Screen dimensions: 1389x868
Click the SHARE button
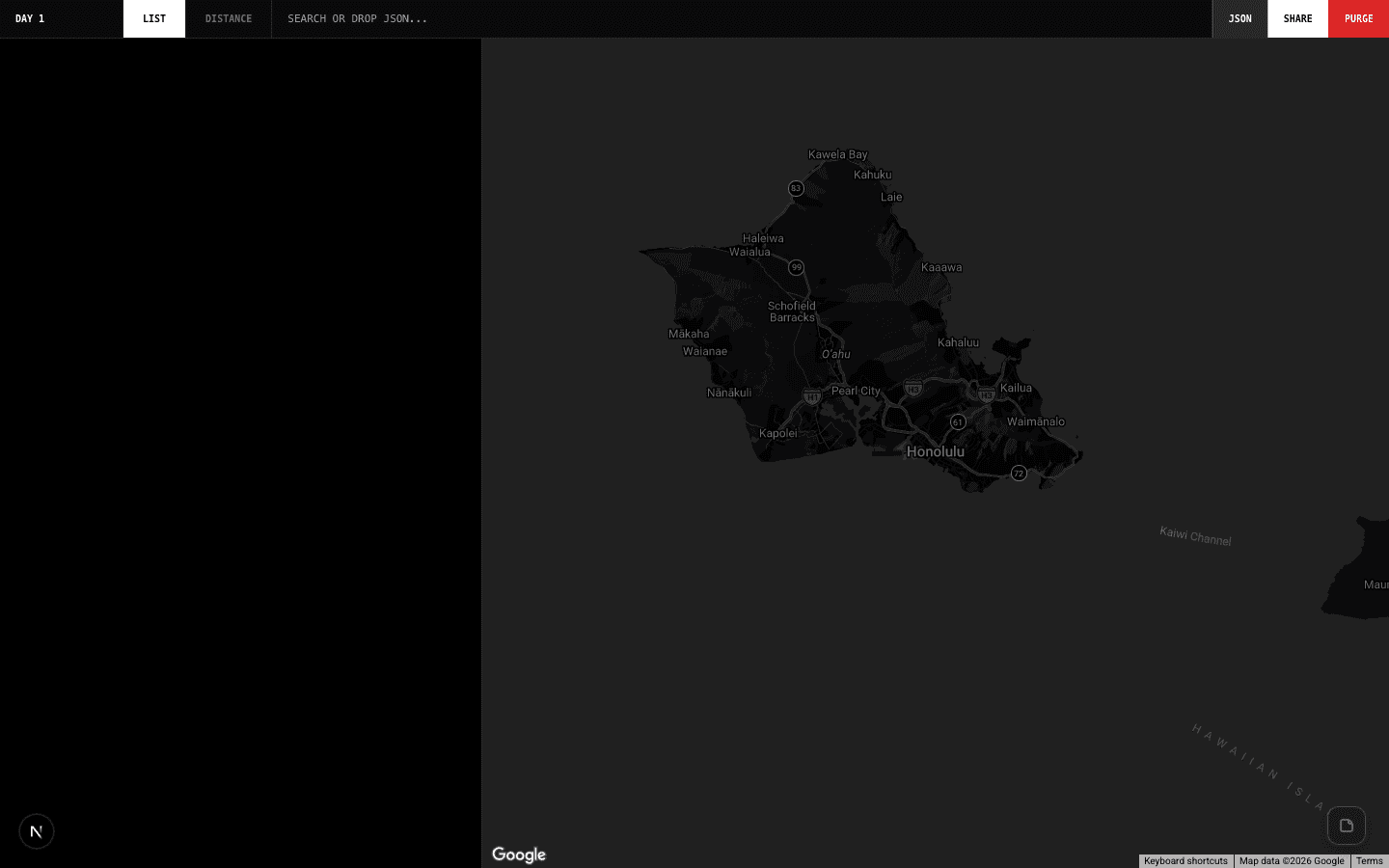1297,18
